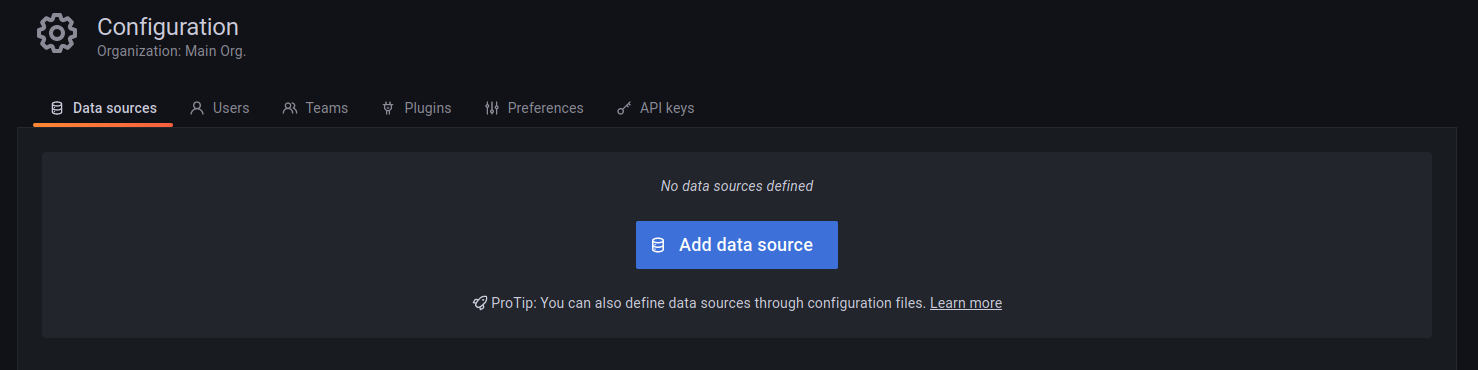Click the Users tab person icon
This screenshot has width=1478, height=370.
pos(197,108)
